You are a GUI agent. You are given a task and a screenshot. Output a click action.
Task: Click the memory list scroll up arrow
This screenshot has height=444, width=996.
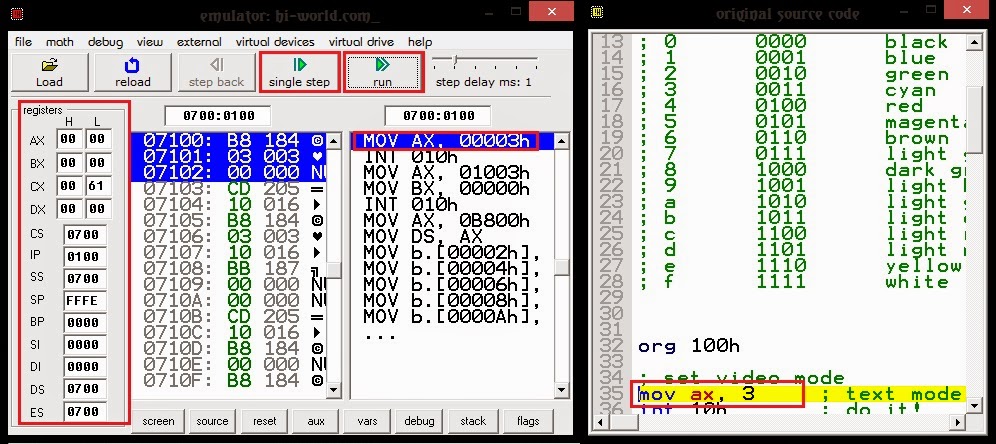point(334,141)
